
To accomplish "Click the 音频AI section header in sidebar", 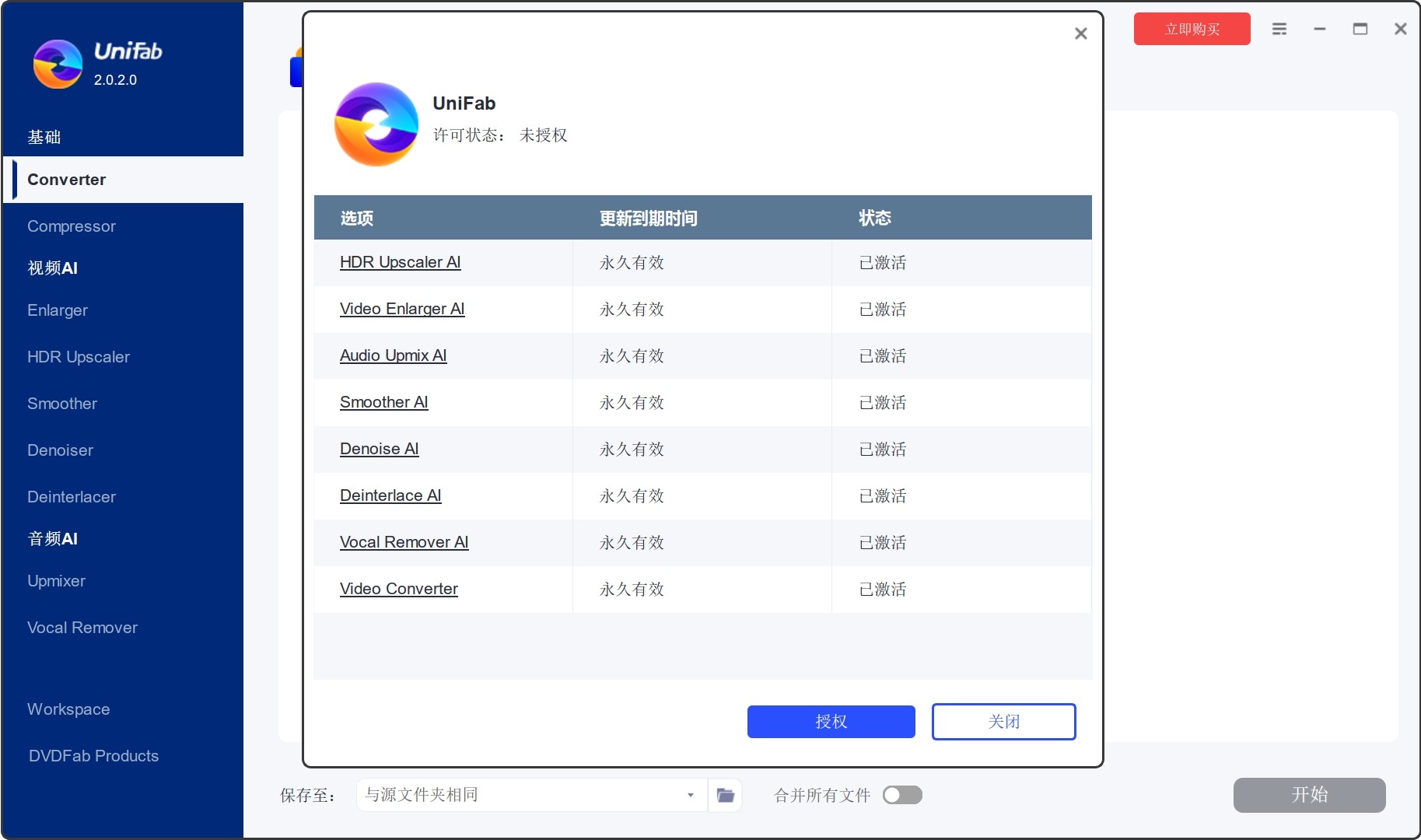I will click(52, 538).
